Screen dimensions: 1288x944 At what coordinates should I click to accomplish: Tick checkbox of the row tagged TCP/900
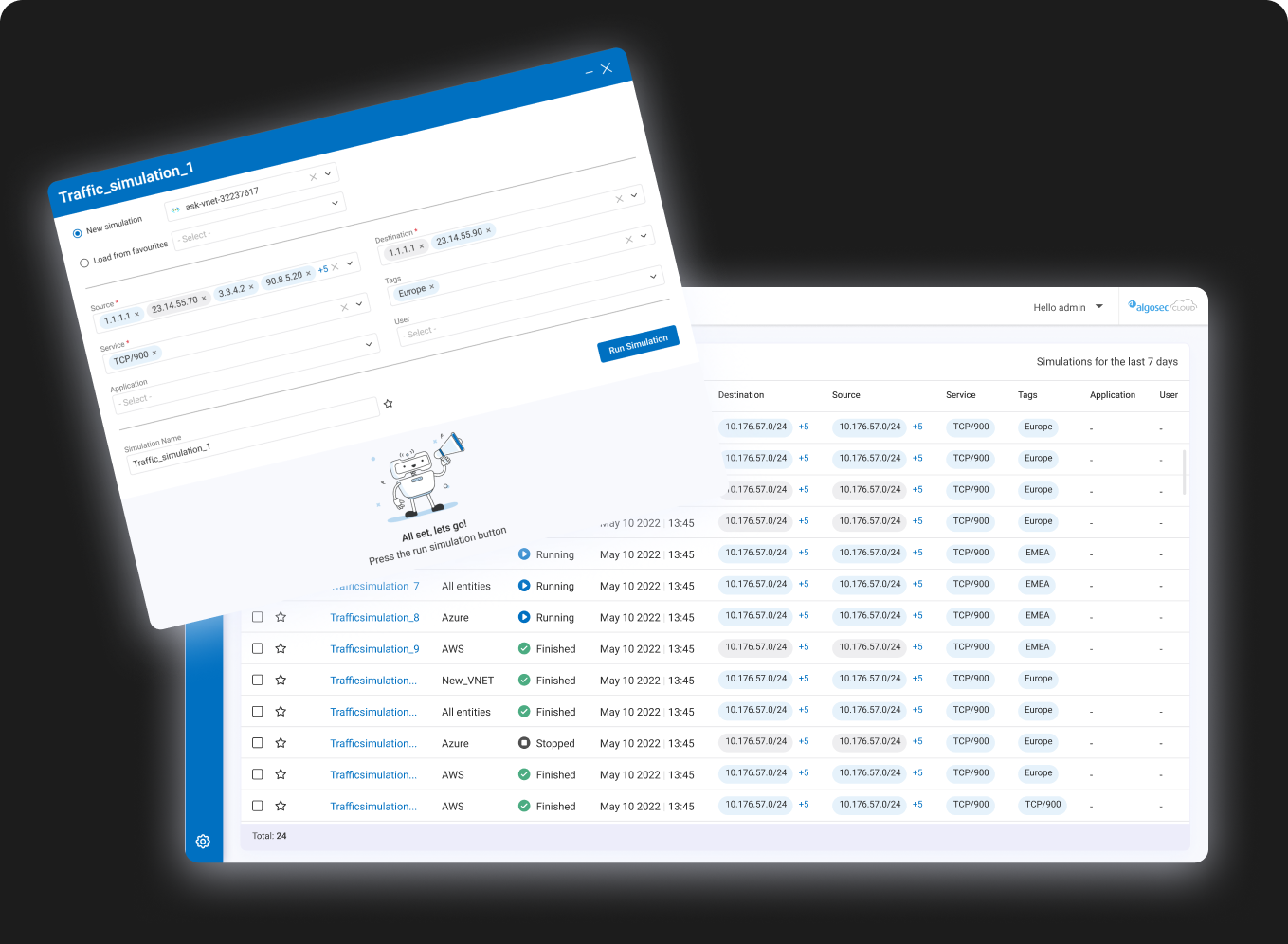pos(257,806)
